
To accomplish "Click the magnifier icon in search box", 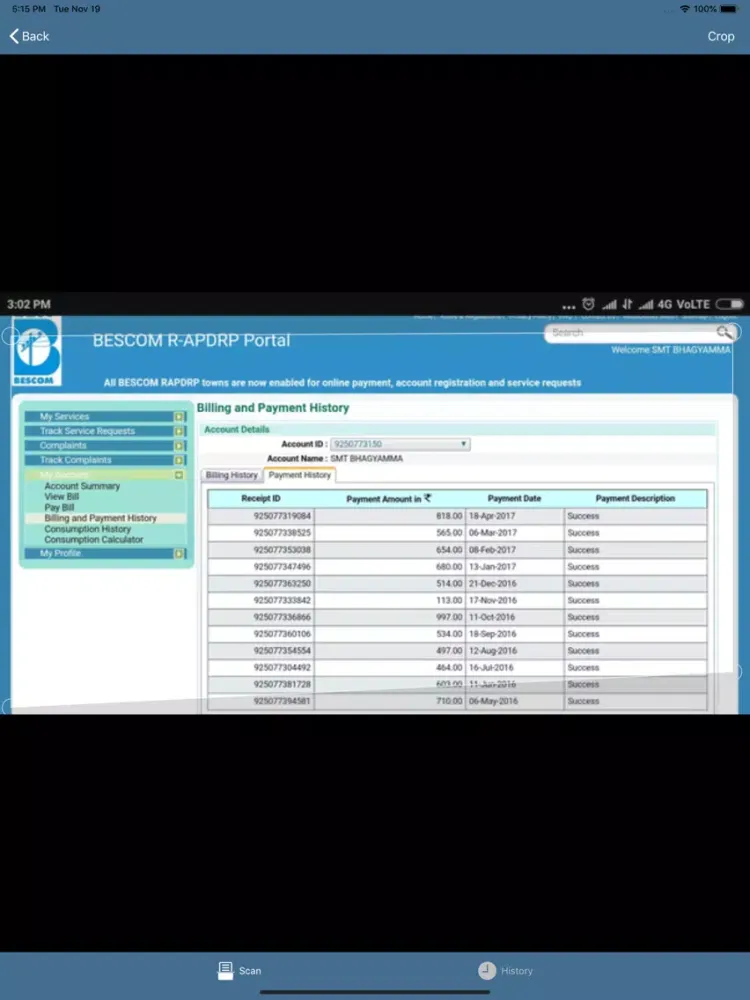I will [724, 333].
